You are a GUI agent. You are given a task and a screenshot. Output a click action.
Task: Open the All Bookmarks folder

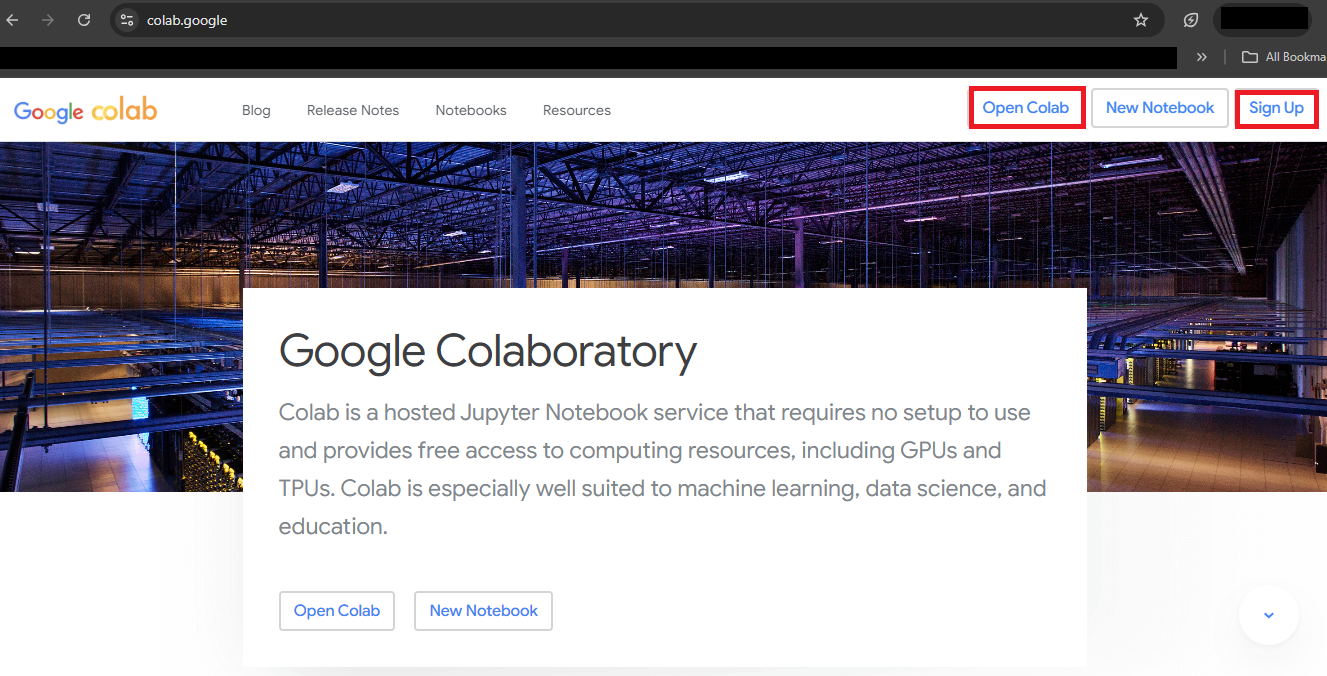1284,57
